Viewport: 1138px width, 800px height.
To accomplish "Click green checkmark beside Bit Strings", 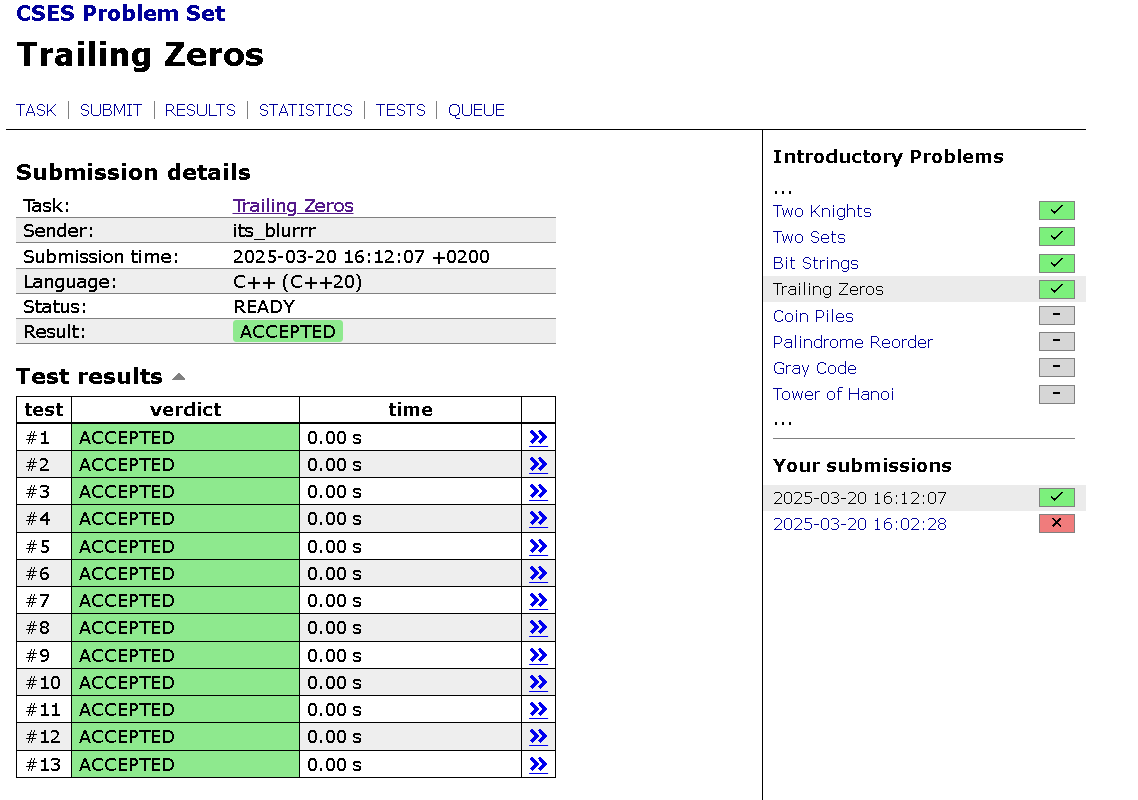I will point(1057,263).
